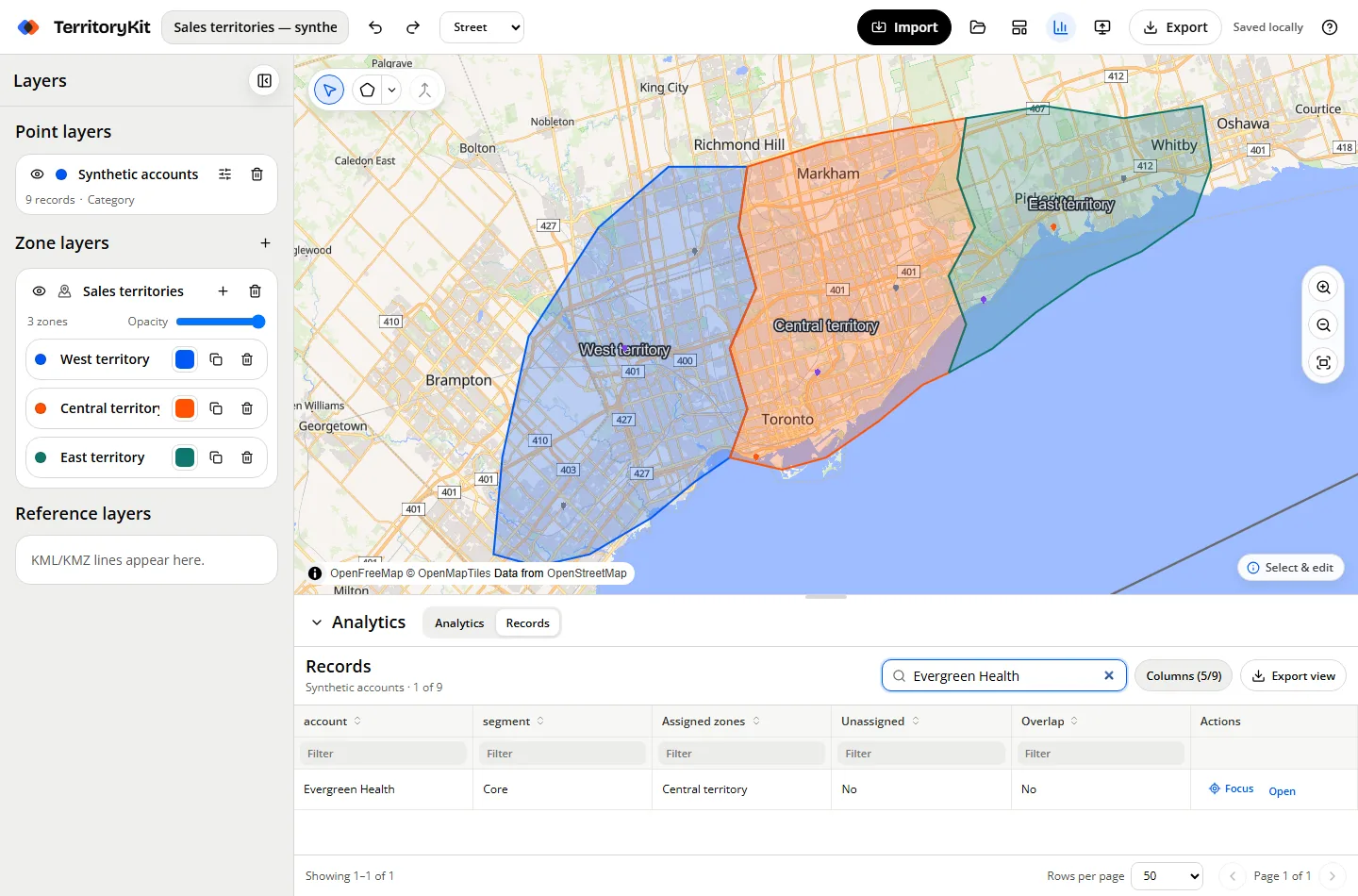Click the layout panels icon in toolbar

pos(1019,27)
